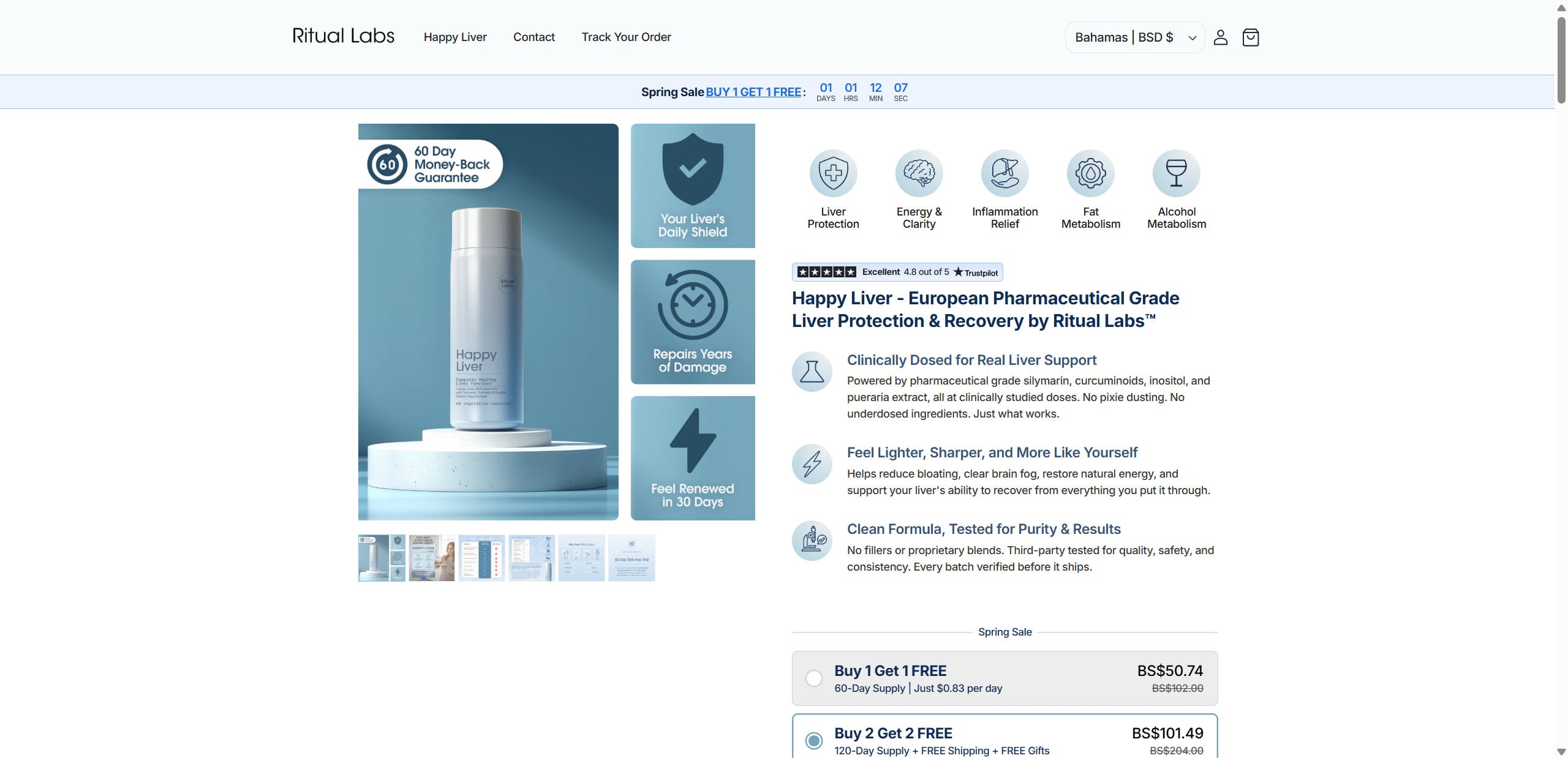This screenshot has width=1568, height=758.
Task: Follow the BUY 1 GET 1 FREE link
Action: pyautogui.click(x=753, y=92)
